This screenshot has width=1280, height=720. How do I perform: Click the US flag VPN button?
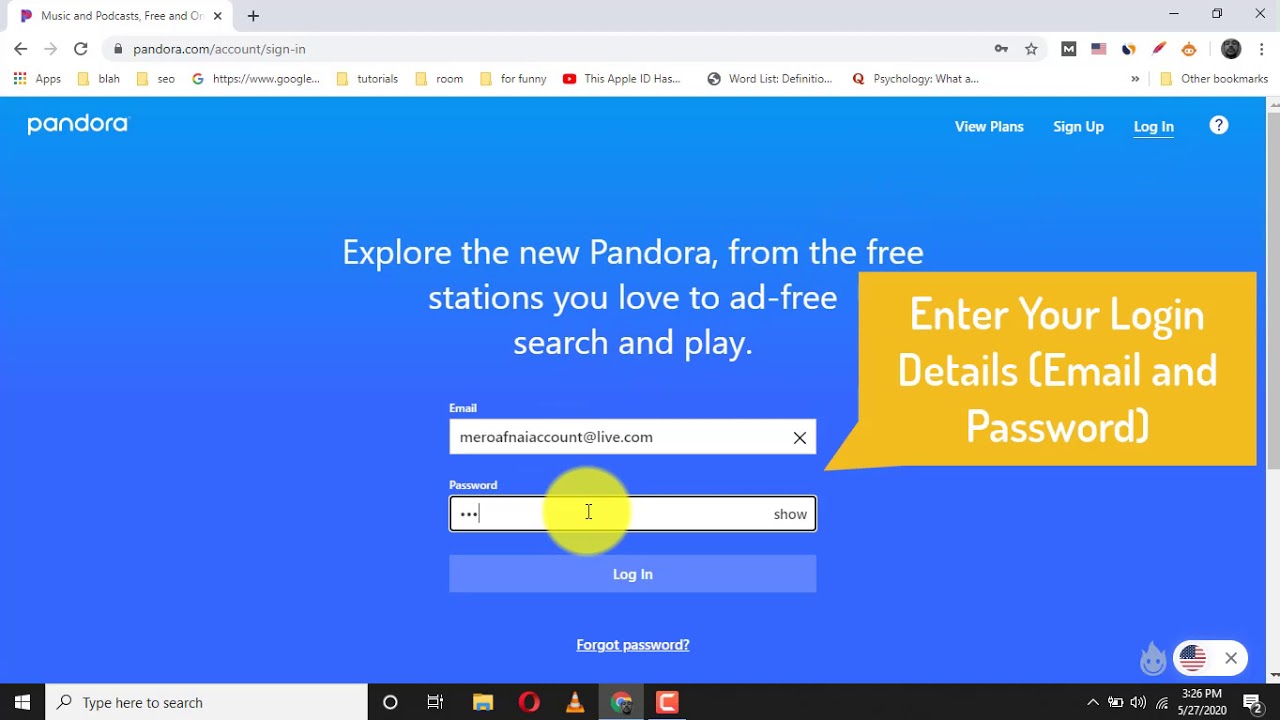tap(1192, 658)
